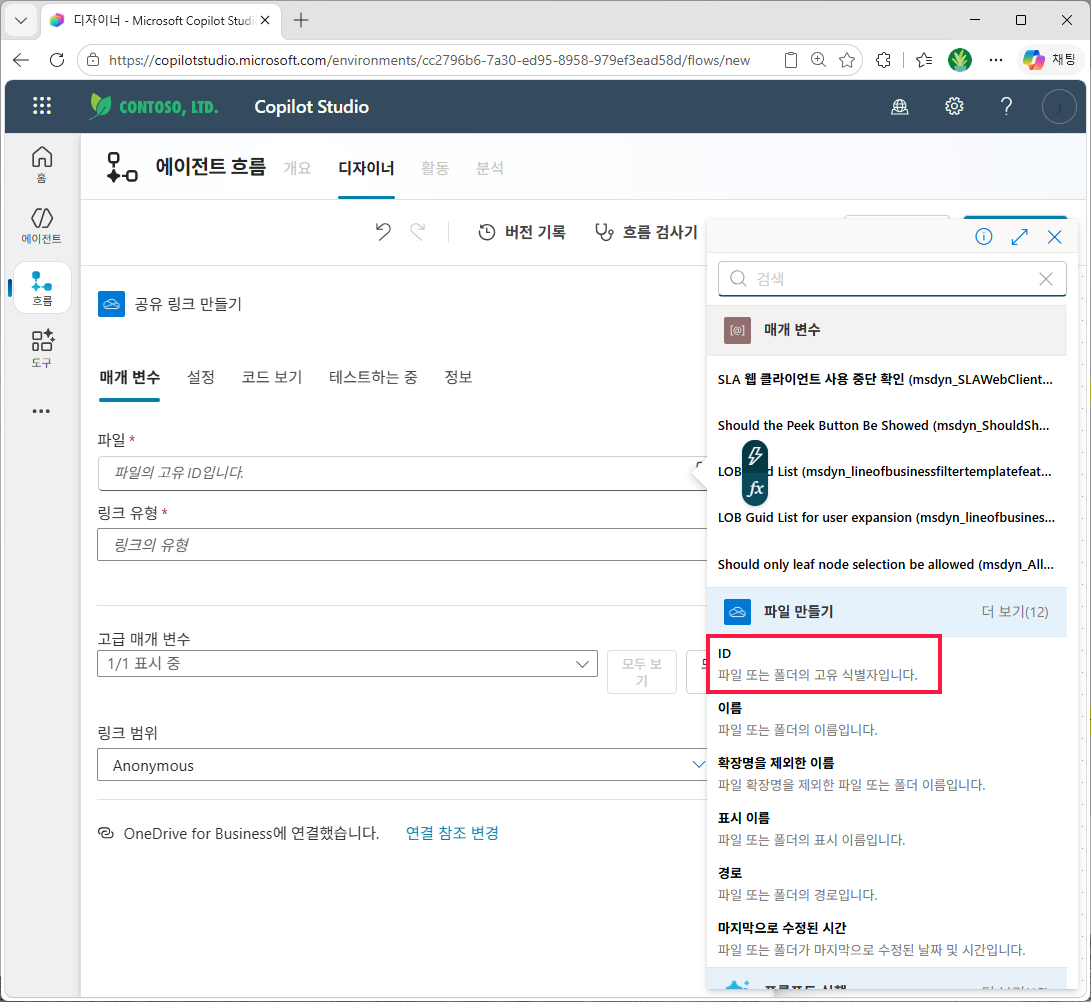Screen dimensions: 1091x1002
Task: Choose 이름 dynamic content item
Action: click(886, 719)
